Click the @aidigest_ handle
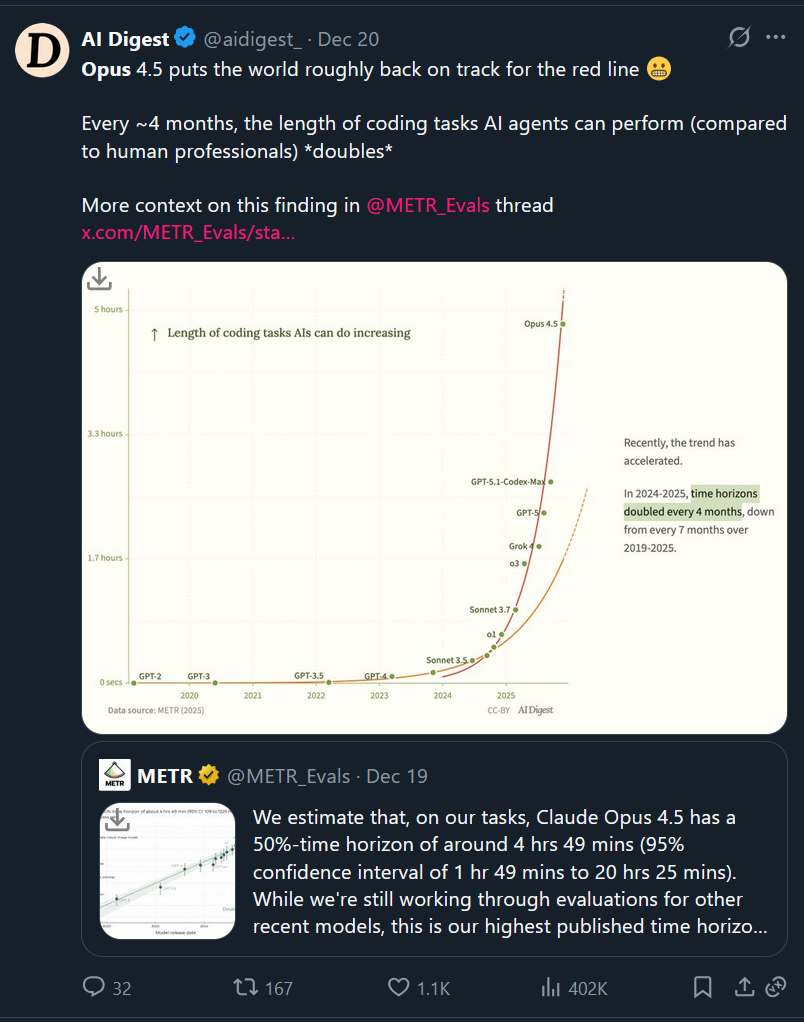804x1022 pixels. pos(253,40)
